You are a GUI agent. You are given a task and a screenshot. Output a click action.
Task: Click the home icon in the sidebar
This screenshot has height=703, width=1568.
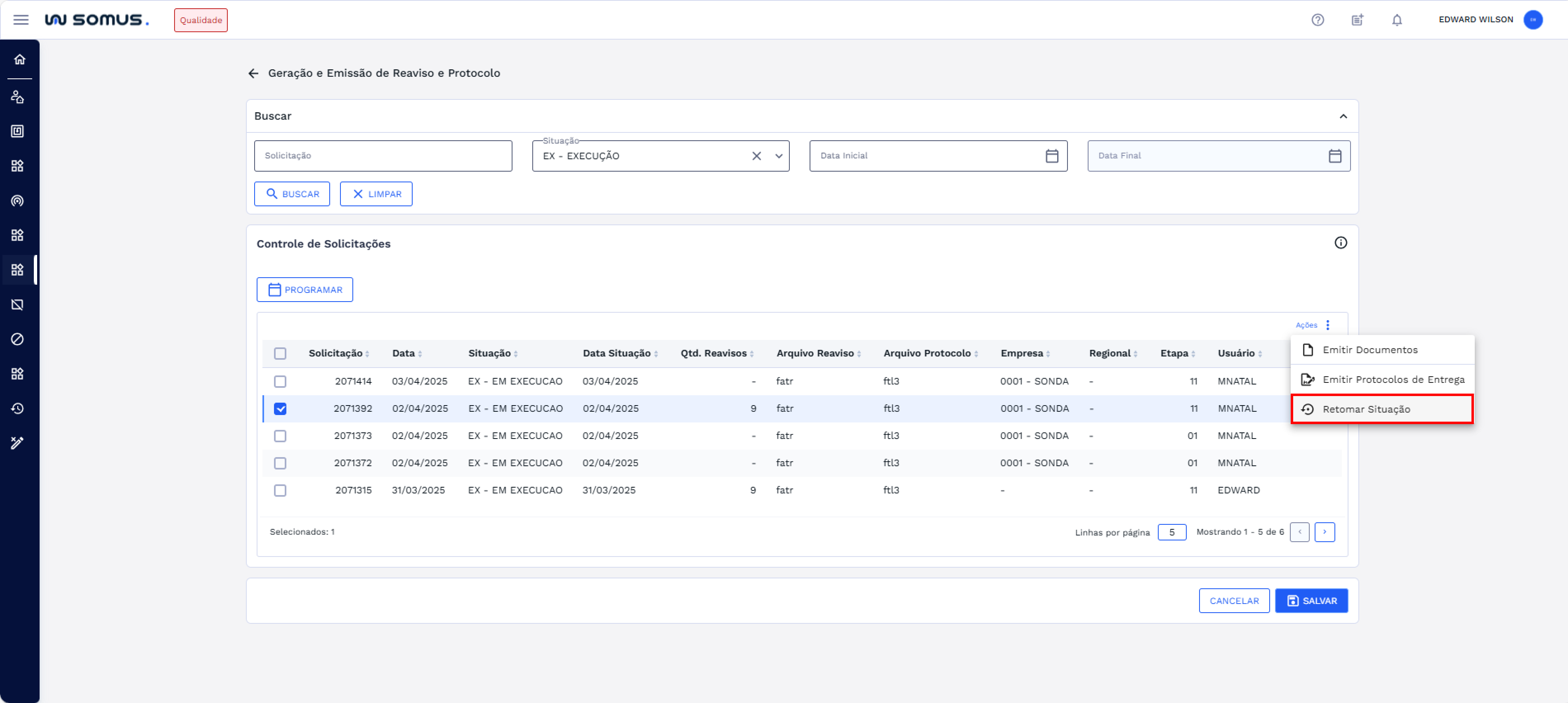[19, 59]
